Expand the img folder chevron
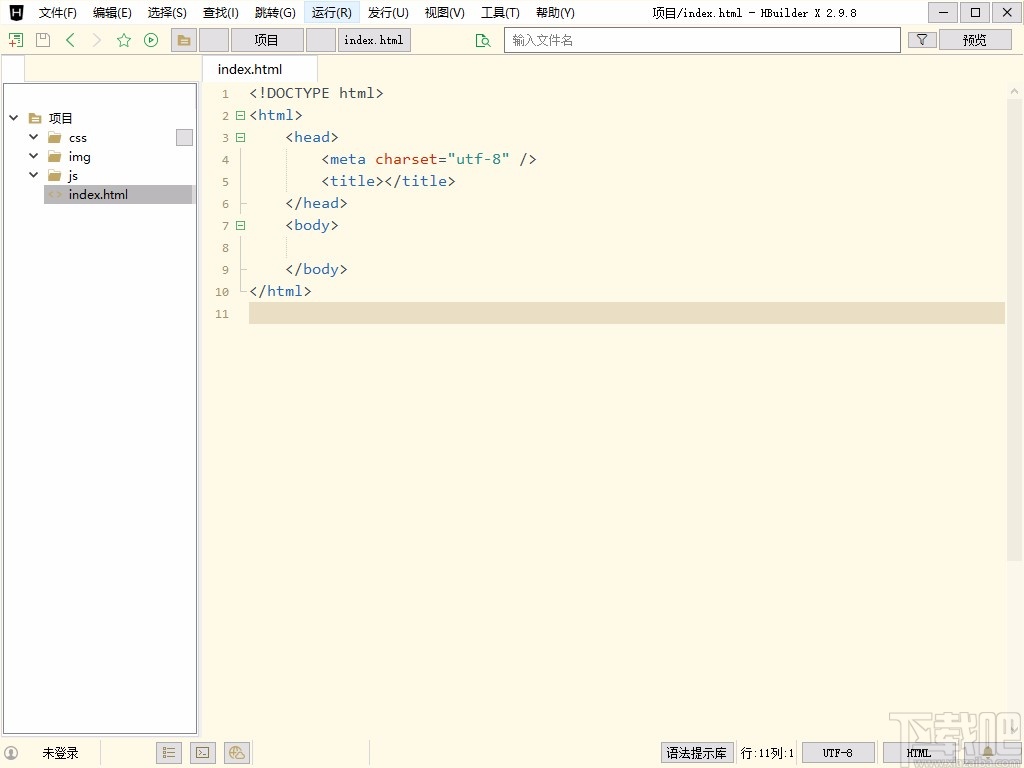The image size is (1024, 768). (34, 156)
